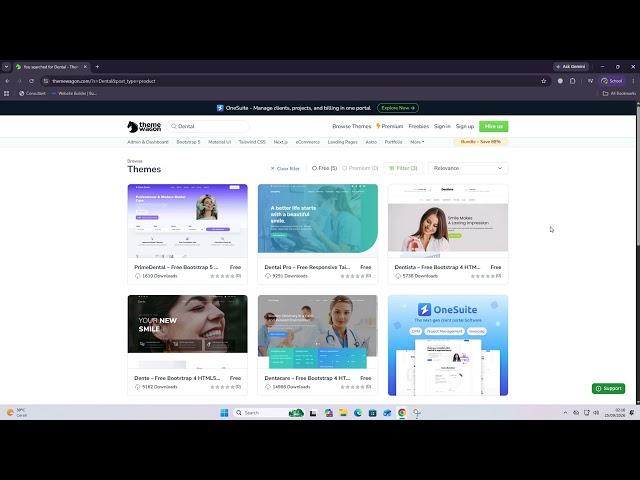Select the Portfolio category
The image size is (640, 480).
[393, 142]
